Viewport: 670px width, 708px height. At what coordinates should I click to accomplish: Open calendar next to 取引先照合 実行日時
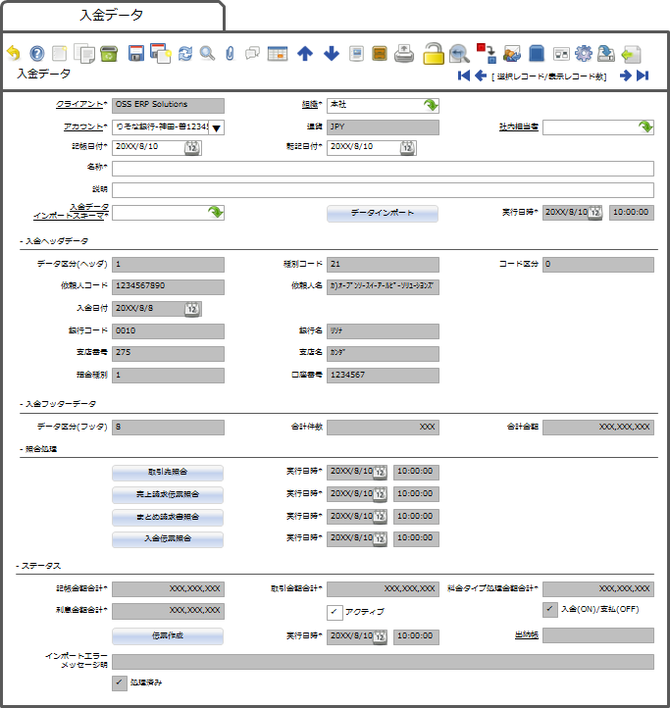tap(380, 472)
